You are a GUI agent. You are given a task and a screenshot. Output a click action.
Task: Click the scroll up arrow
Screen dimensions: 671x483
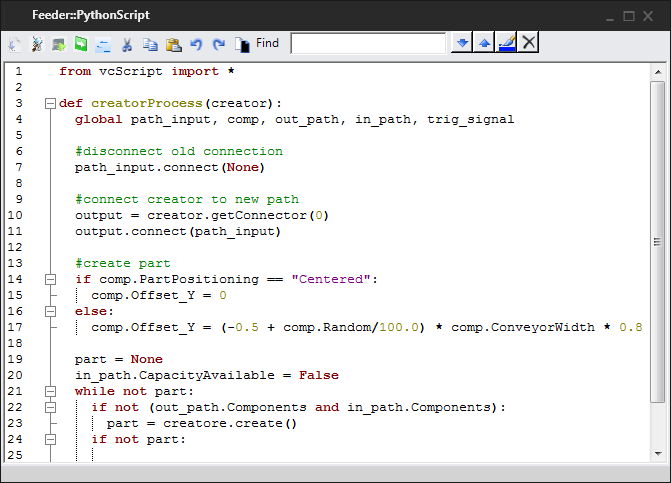point(657,71)
